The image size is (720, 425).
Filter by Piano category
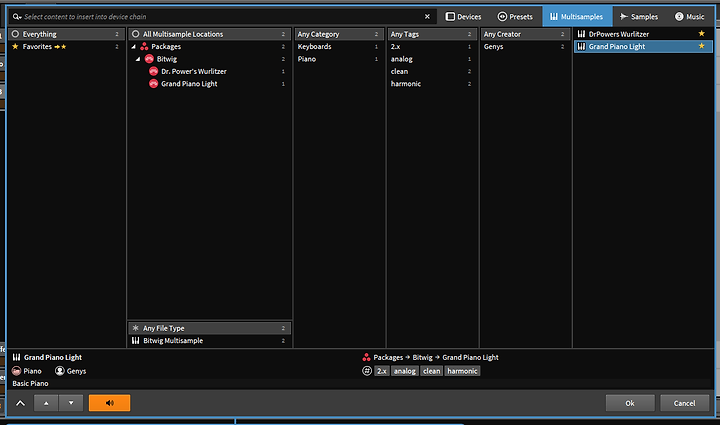coord(338,59)
